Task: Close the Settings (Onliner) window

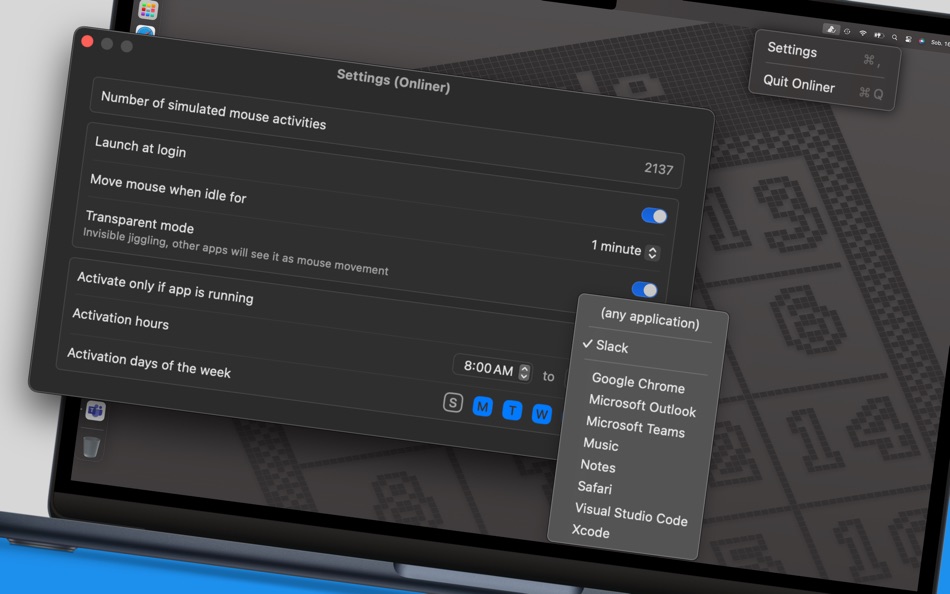Action: (x=87, y=41)
